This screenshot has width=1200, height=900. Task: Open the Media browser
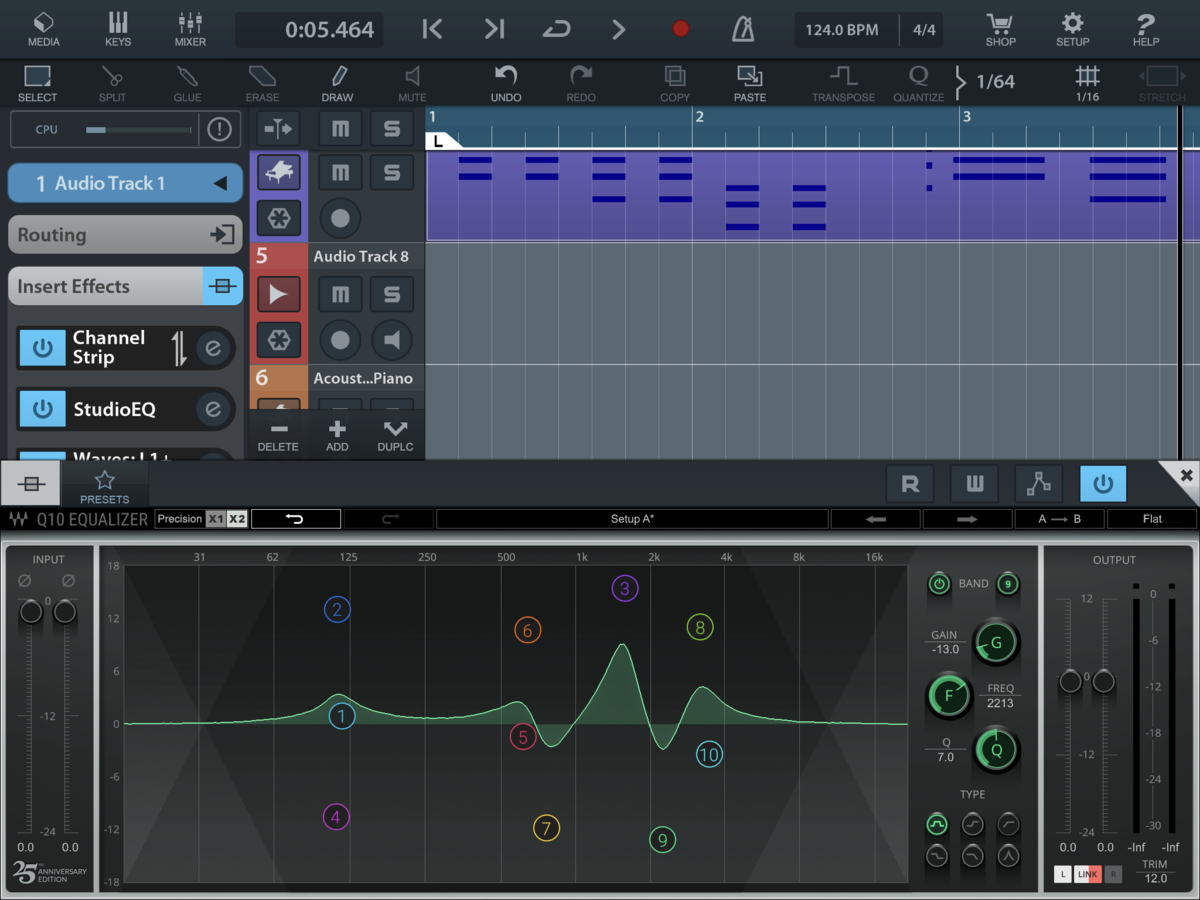tap(43, 29)
